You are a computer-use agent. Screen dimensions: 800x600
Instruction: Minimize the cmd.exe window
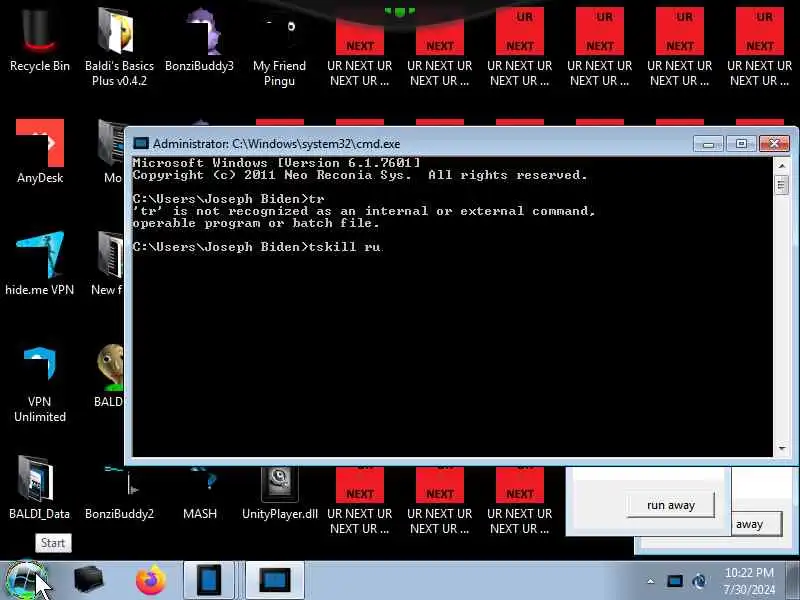click(708, 144)
